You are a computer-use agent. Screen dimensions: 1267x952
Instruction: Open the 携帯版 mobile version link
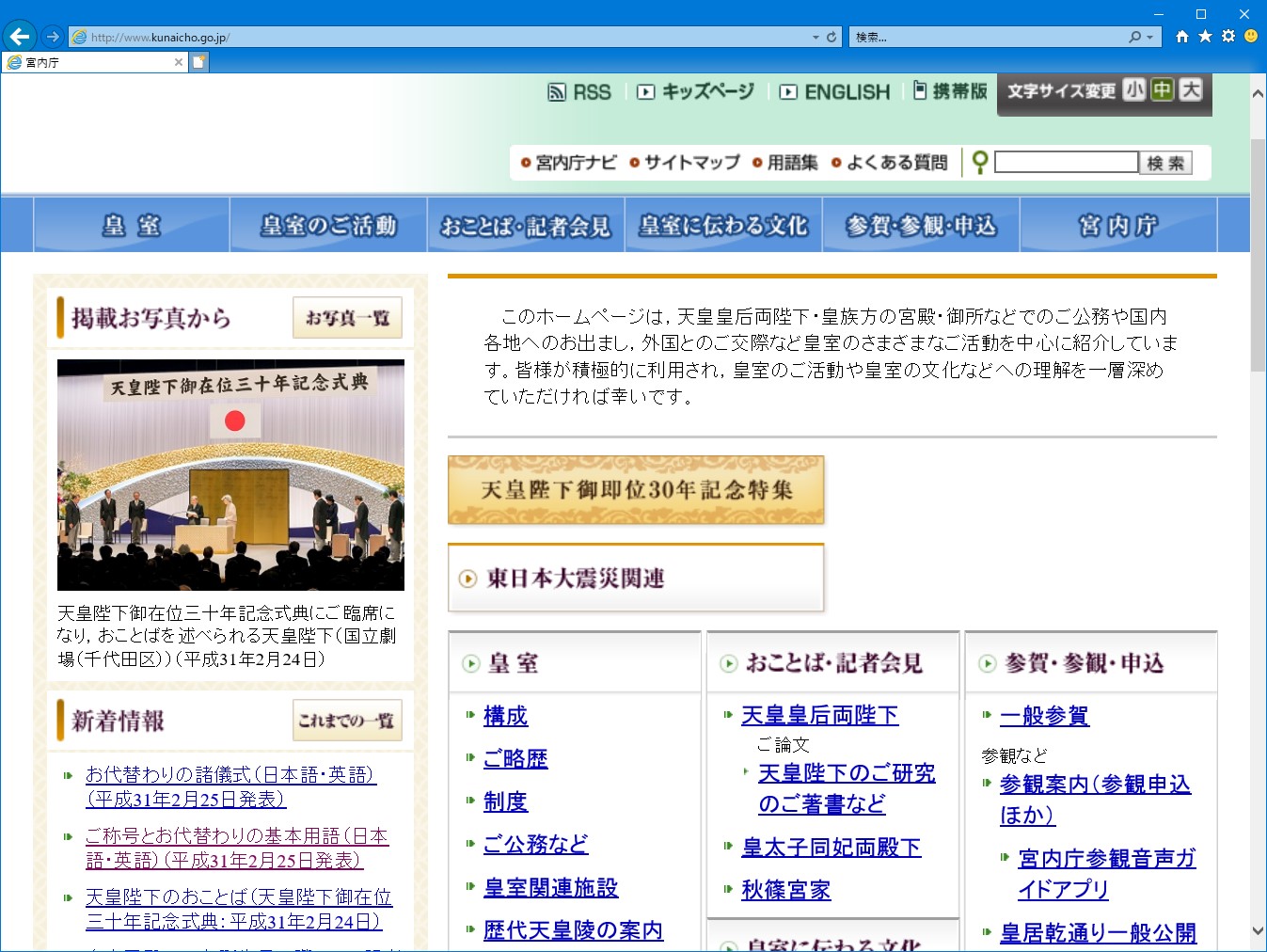pyautogui.click(x=950, y=91)
